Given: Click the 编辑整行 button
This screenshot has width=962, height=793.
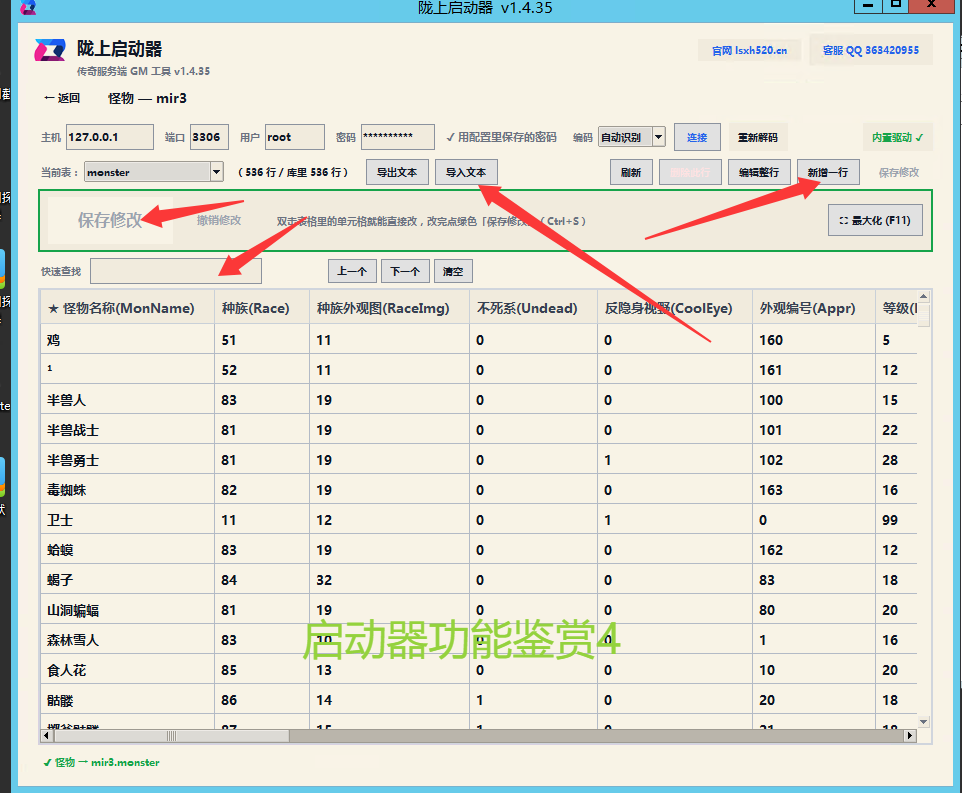Looking at the screenshot, I should coord(759,172).
